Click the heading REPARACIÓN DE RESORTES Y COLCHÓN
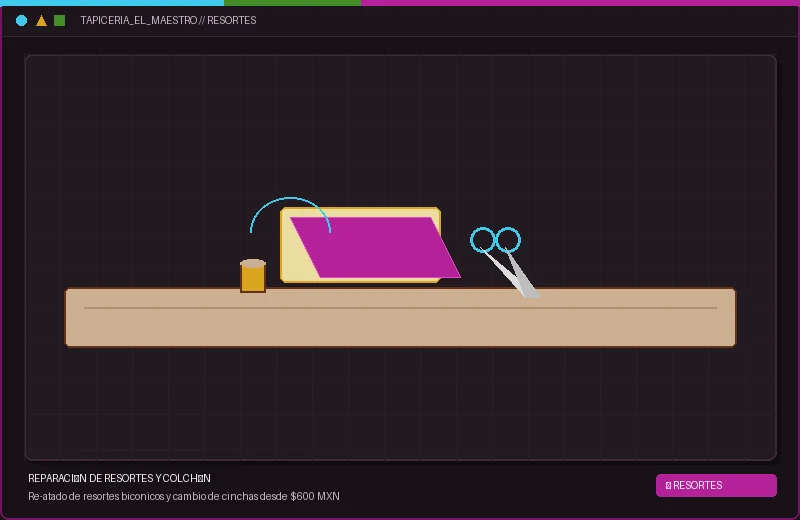800x520 pixels. [x=119, y=478]
